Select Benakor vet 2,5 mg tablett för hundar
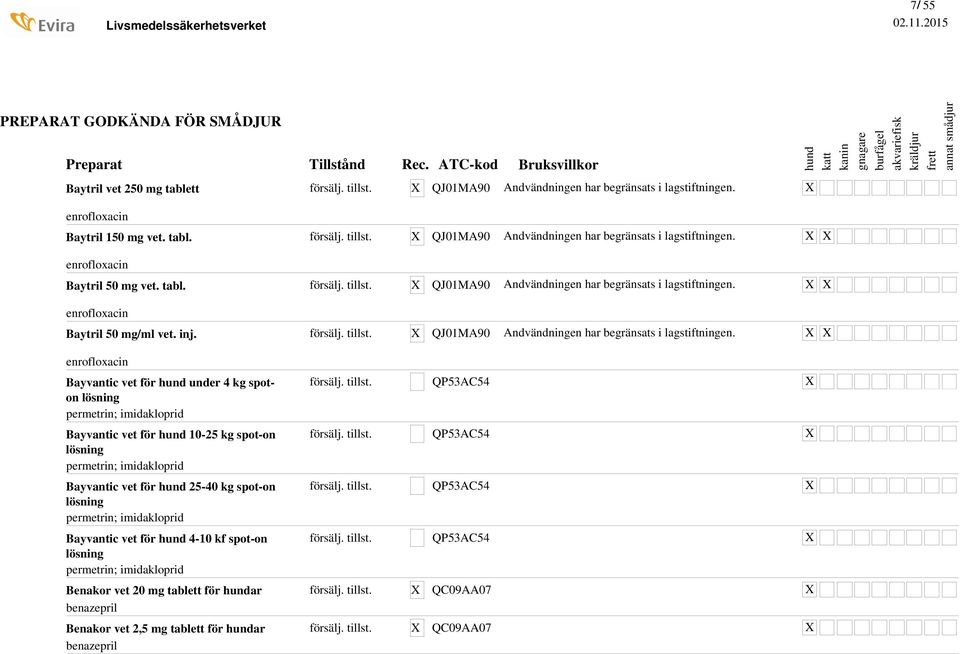Image resolution: width=960 pixels, height=654 pixels. tap(165, 628)
